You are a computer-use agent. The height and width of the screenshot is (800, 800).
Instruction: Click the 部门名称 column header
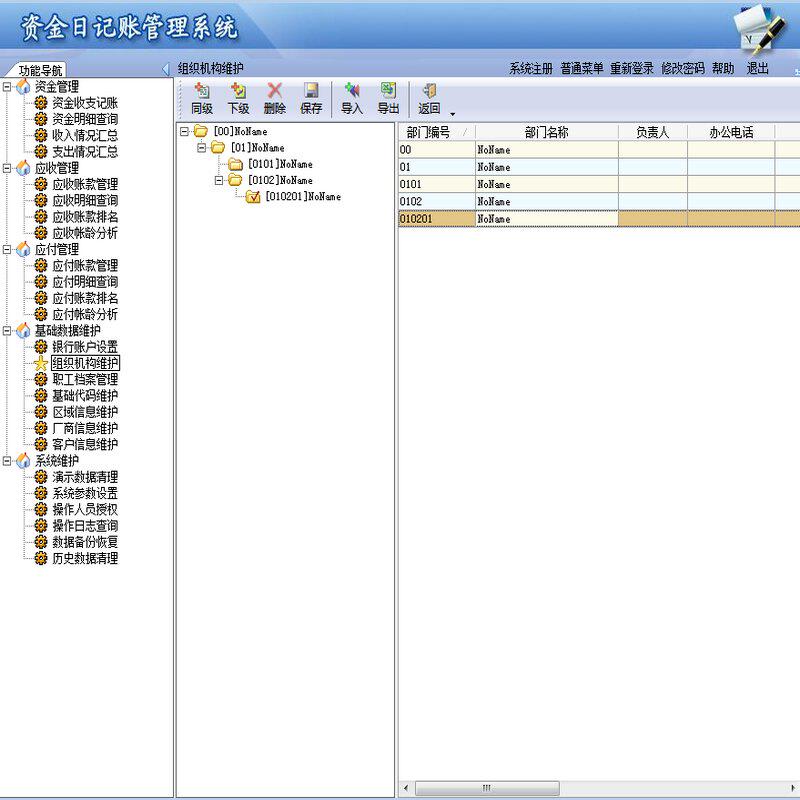tap(546, 133)
